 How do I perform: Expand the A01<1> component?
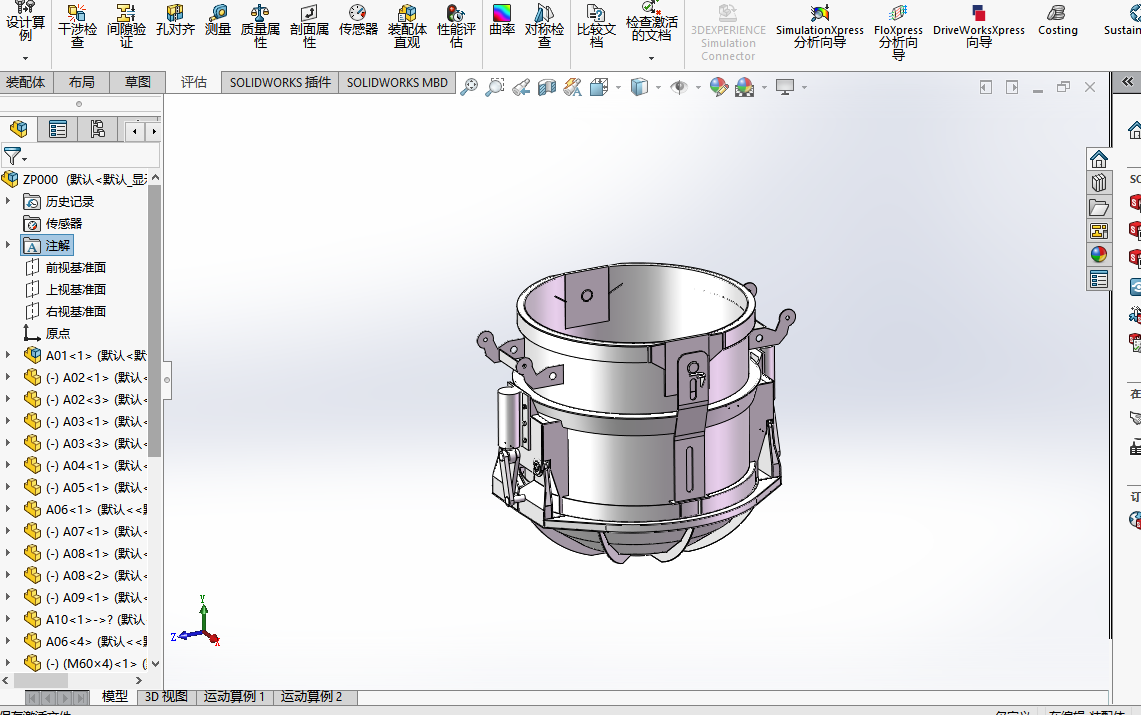8,355
